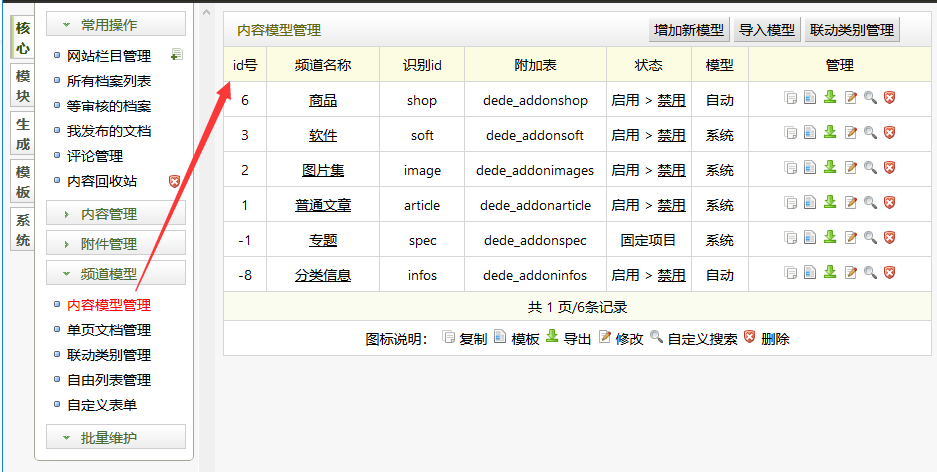The height and width of the screenshot is (472, 937).
Task: Disable the 软件 model via 禁用 link
Action: (x=671, y=136)
